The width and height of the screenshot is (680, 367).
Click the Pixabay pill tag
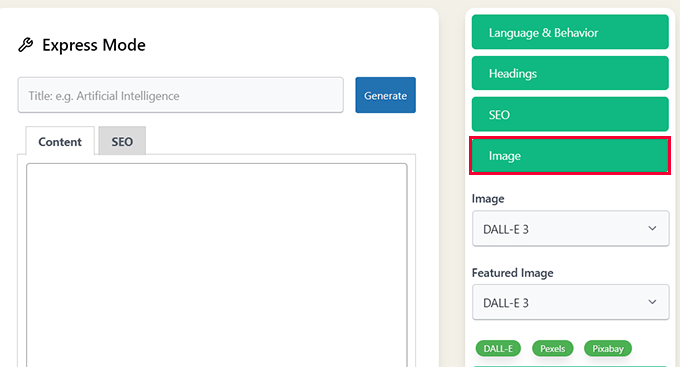608,348
